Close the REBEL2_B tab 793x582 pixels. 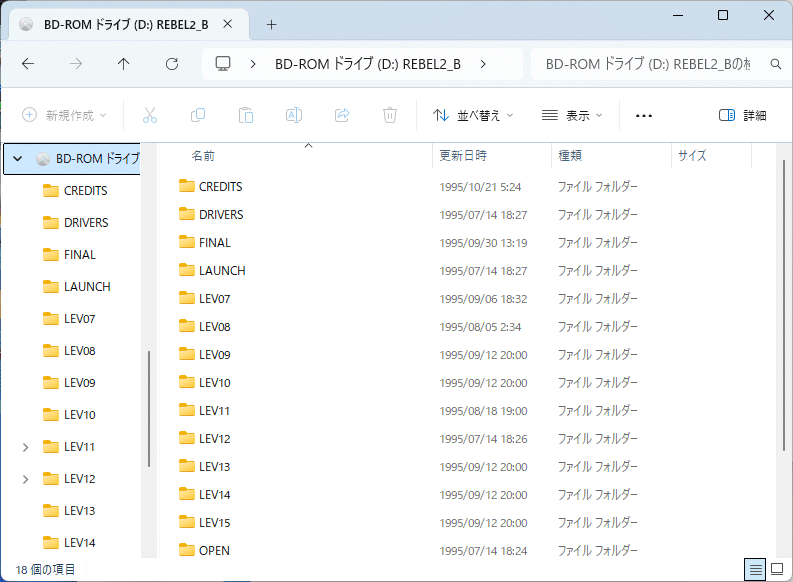tap(228, 24)
